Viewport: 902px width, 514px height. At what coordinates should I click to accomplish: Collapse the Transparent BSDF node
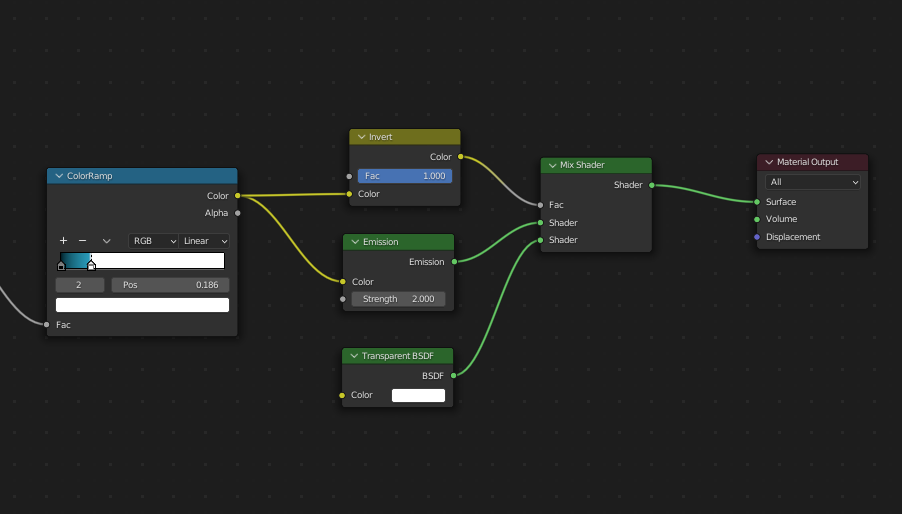click(x=354, y=356)
